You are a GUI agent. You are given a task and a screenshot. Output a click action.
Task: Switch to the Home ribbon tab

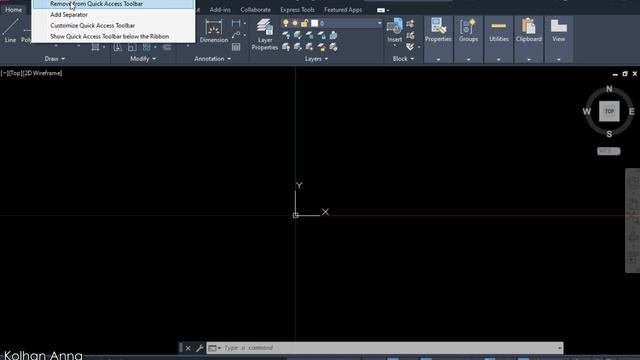pyautogui.click(x=13, y=10)
